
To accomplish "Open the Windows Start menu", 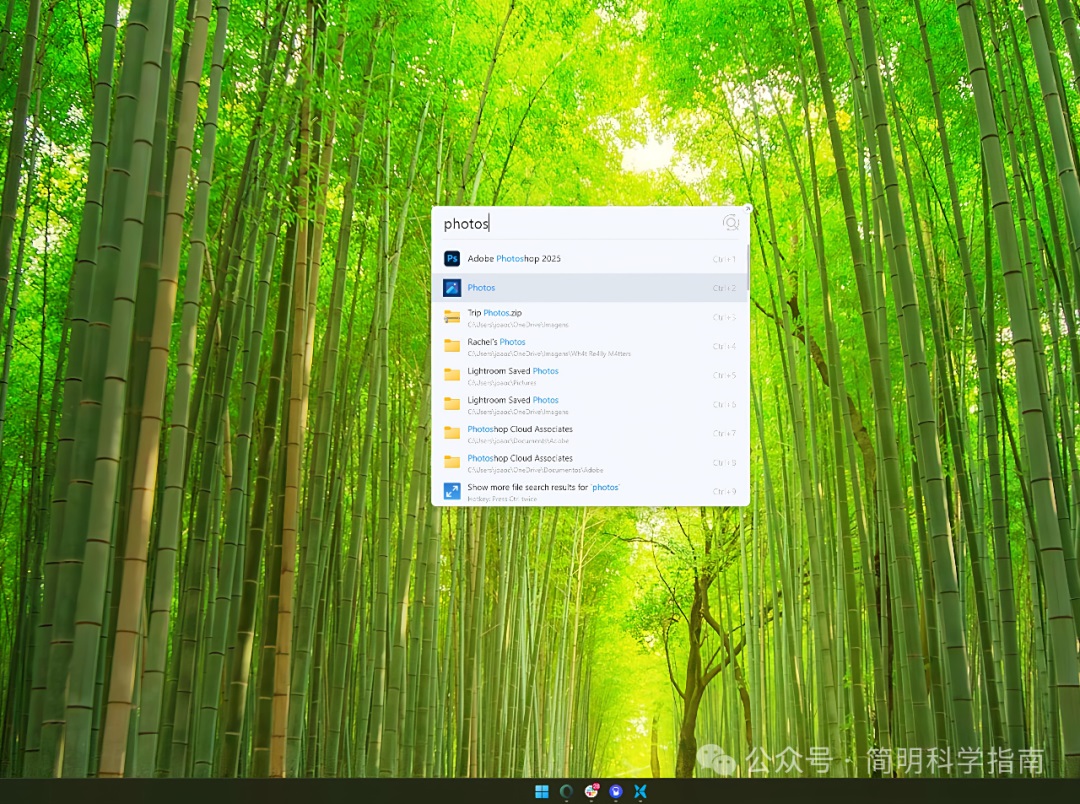I will 541,792.
